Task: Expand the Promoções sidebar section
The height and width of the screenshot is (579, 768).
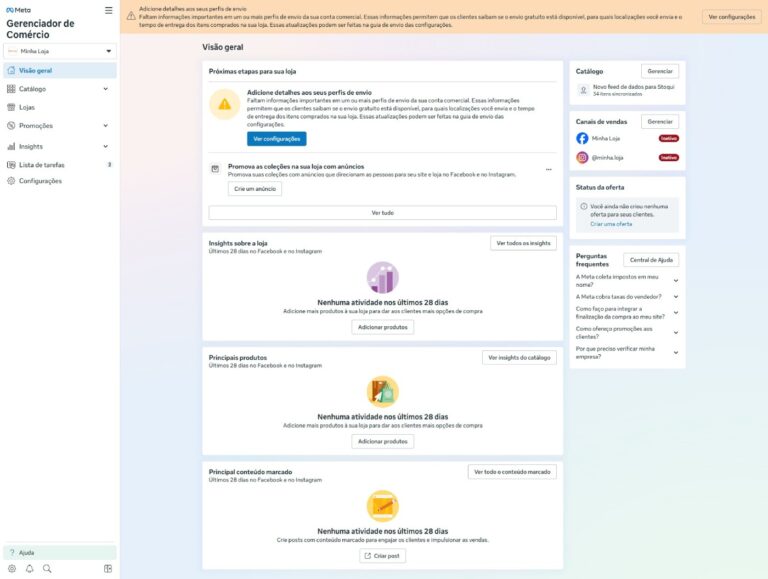Action: 105,126
